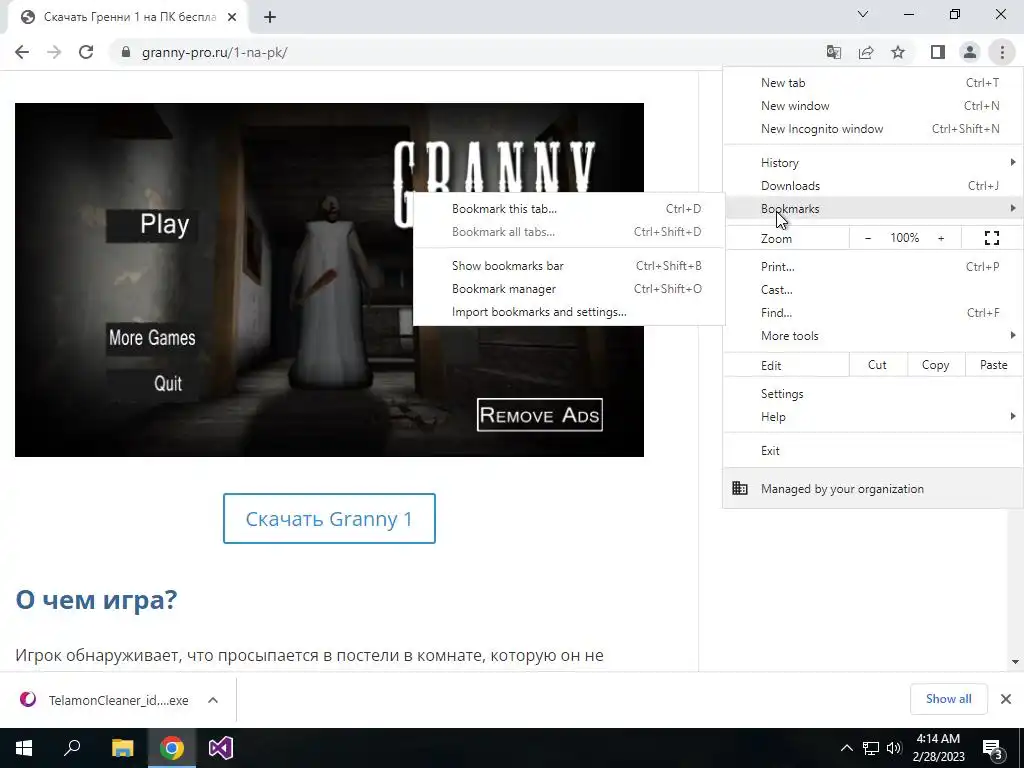
Task: Click the profile avatar icon
Action: pos(970,52)
